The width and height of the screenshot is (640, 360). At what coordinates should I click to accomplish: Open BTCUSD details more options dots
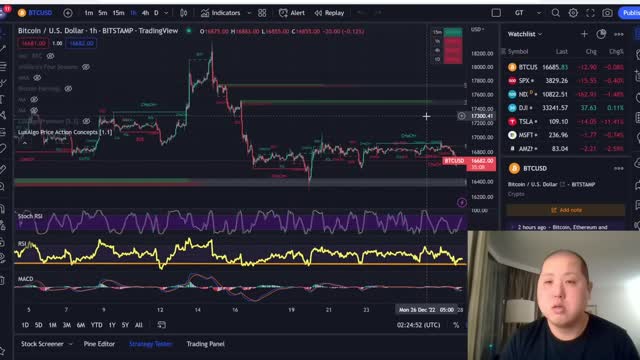coord(619,168)
